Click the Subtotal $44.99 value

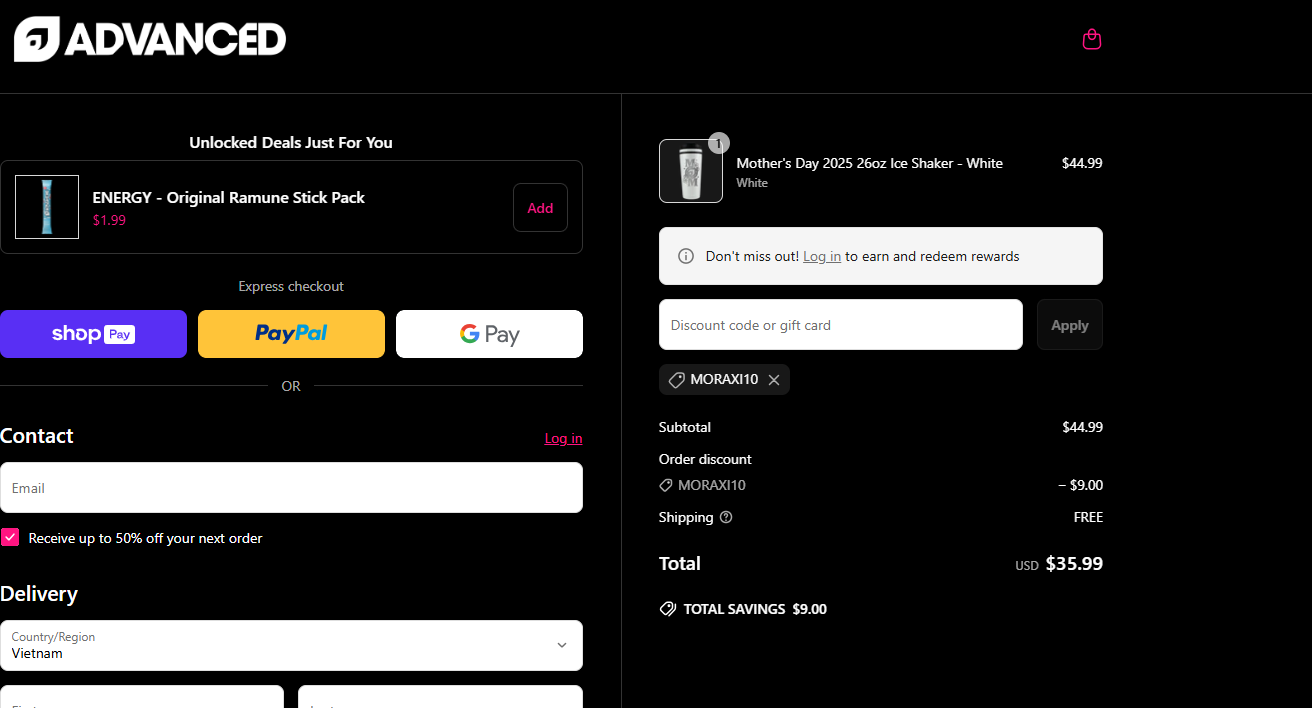pyautogui.click(x=1082, y=427)
